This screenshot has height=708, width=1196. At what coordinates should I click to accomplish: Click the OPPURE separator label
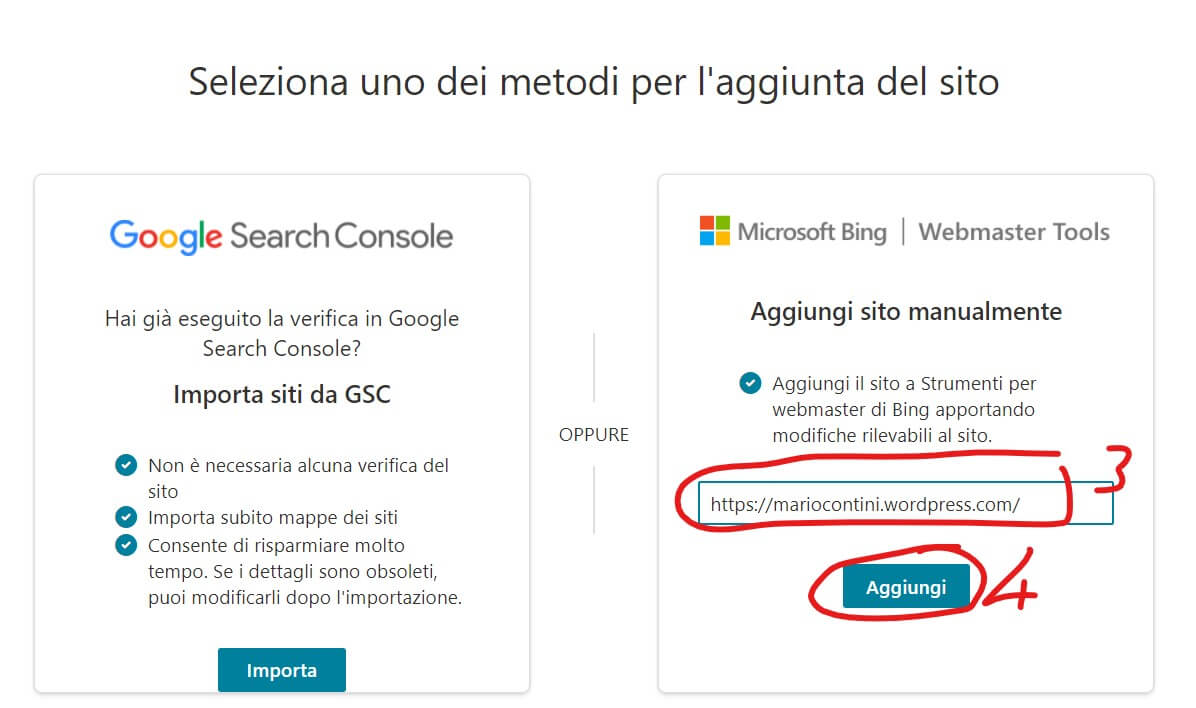(x=594, y=435)
